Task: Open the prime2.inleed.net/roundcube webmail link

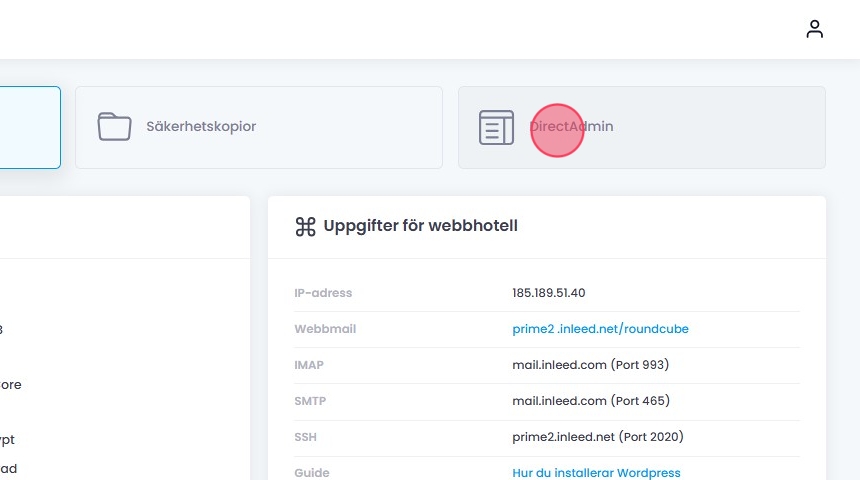Action: [600, 329]
